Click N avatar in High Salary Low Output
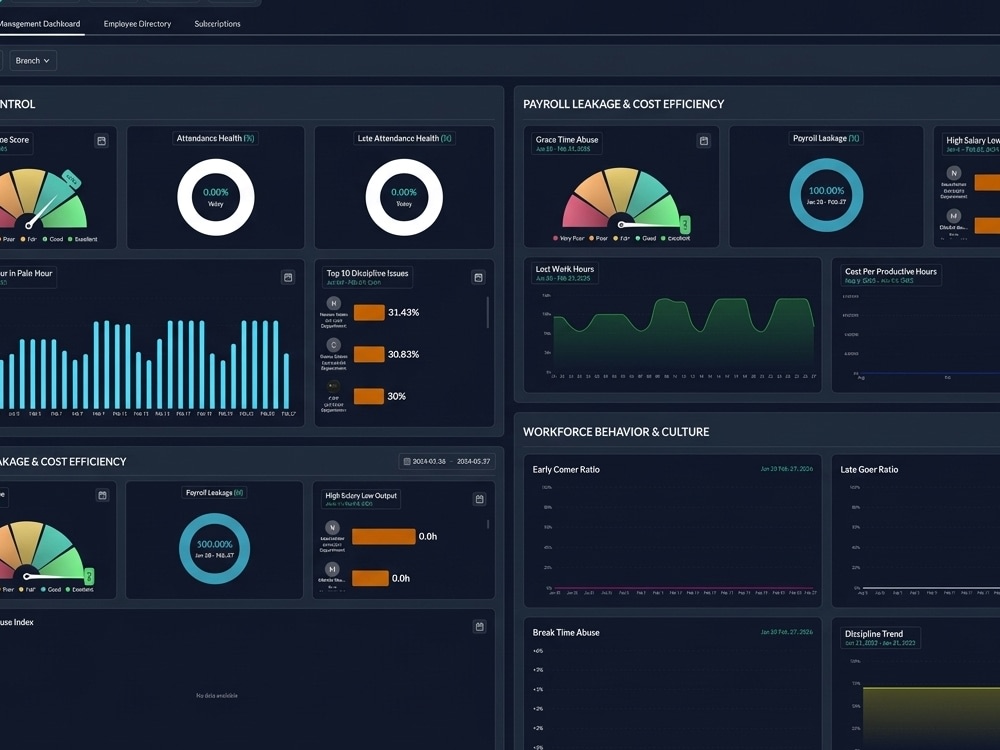This screenshot has height=750, width=1000. 332,527
